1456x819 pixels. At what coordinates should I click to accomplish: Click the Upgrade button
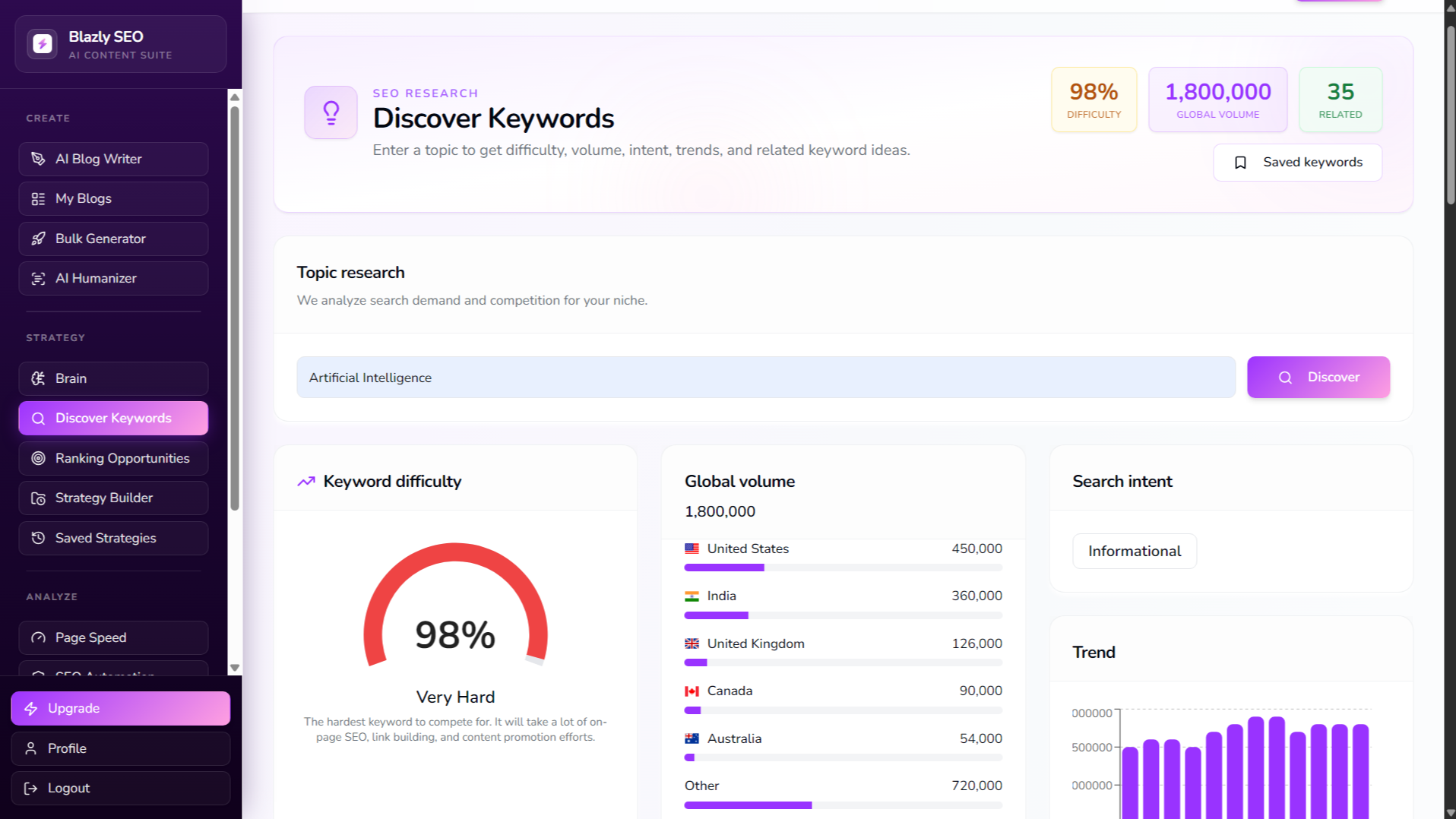tap(120, 708)
